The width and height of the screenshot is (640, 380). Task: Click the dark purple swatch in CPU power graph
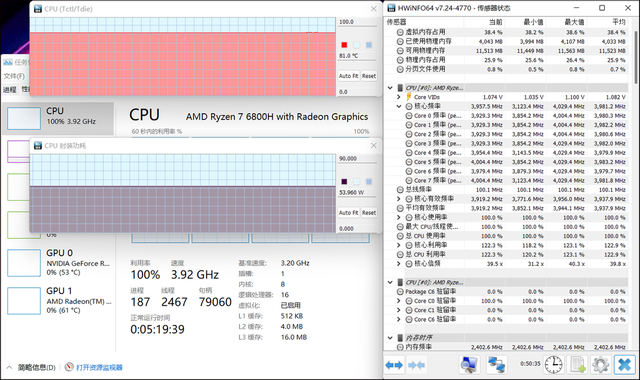[344, 182]
